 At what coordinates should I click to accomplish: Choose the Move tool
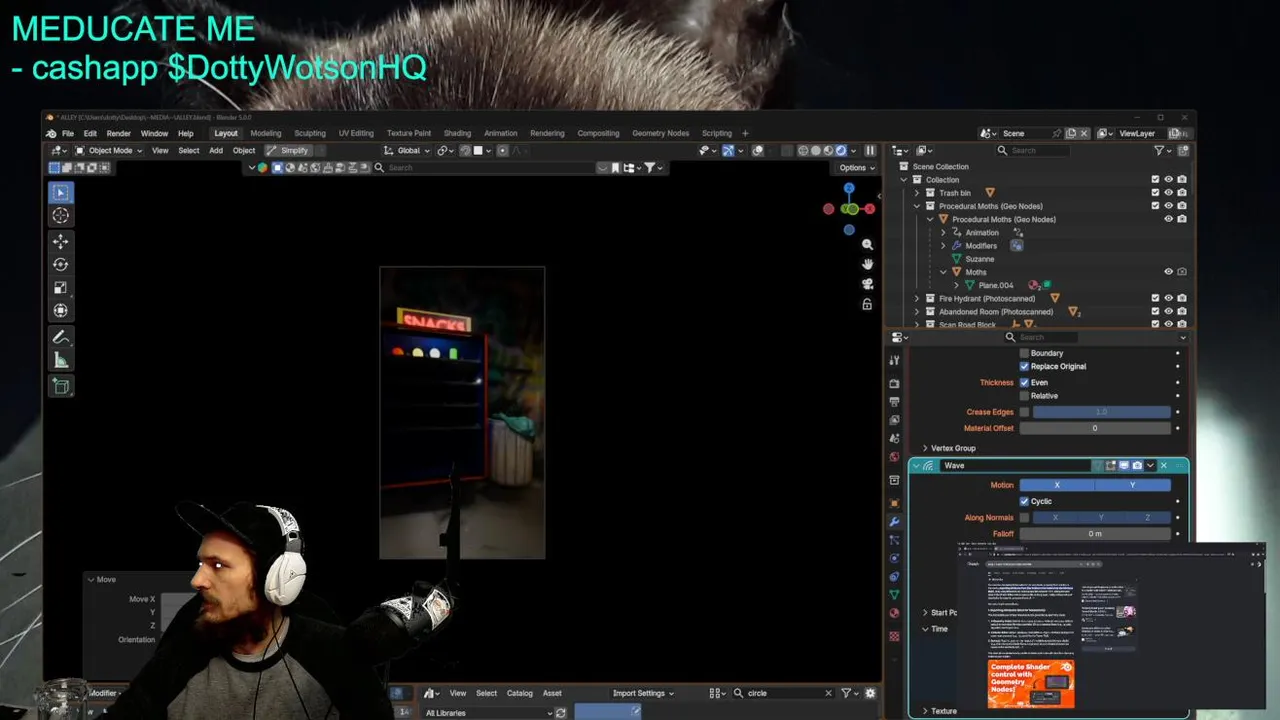tap(61, 241)
